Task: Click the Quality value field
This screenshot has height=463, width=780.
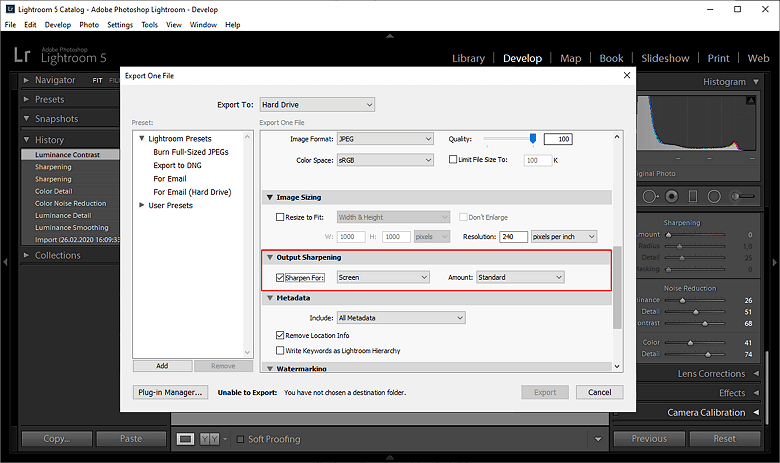Action: point(558,139)
